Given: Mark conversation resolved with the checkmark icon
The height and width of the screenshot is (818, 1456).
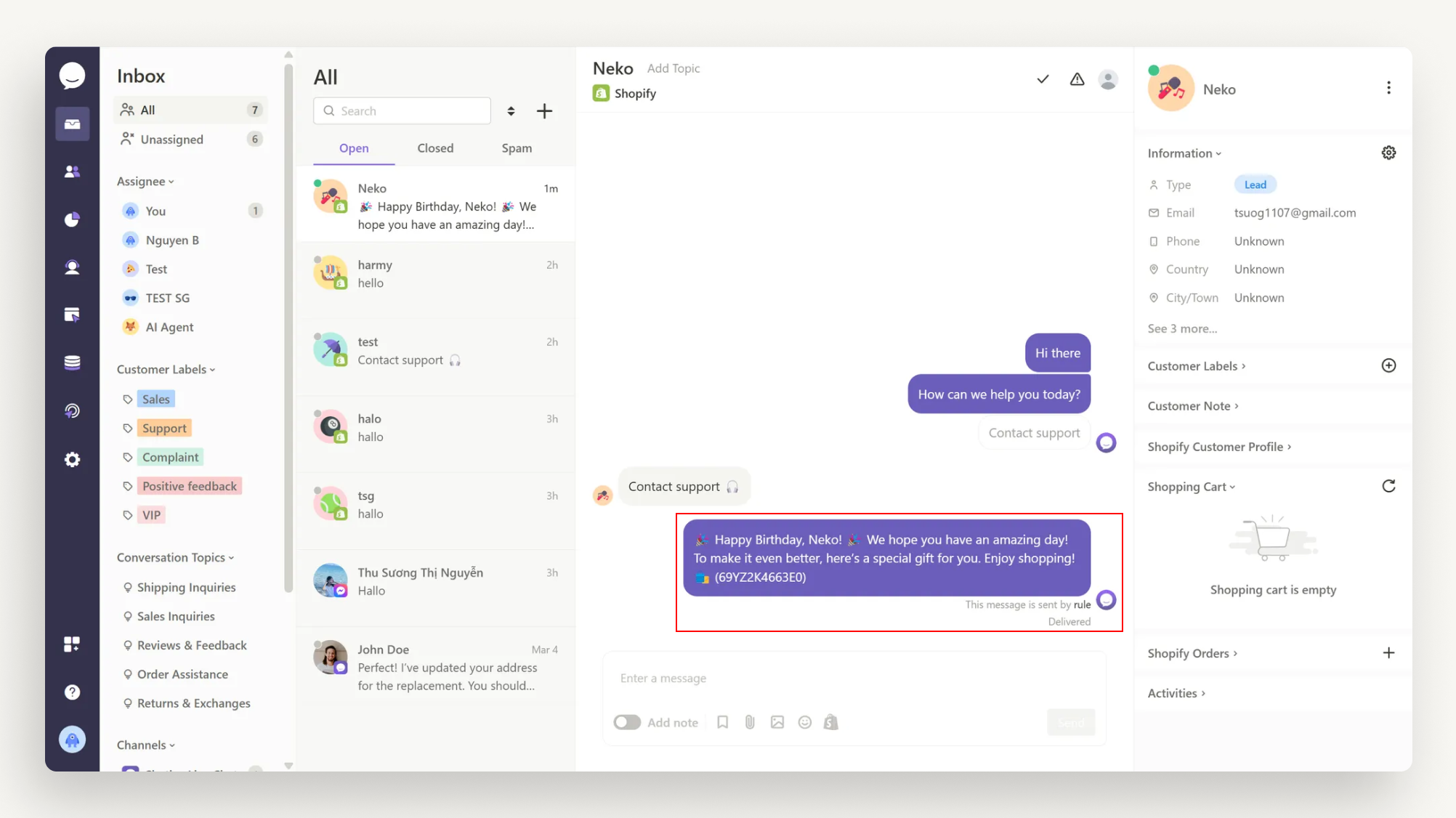Looking at the screenshot, I should 1043,79.
